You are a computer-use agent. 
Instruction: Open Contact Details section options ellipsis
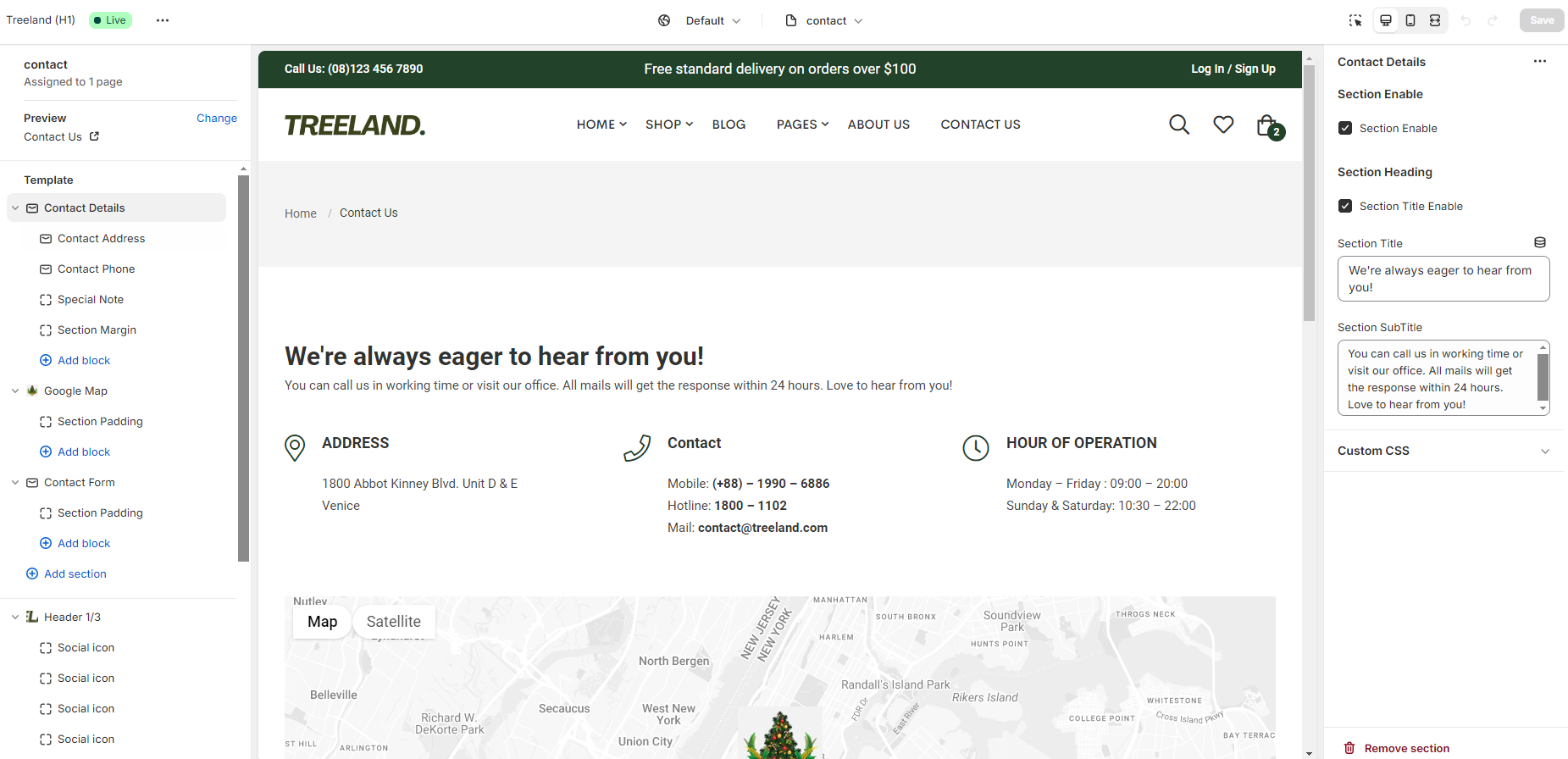(x=1540, y=61)
